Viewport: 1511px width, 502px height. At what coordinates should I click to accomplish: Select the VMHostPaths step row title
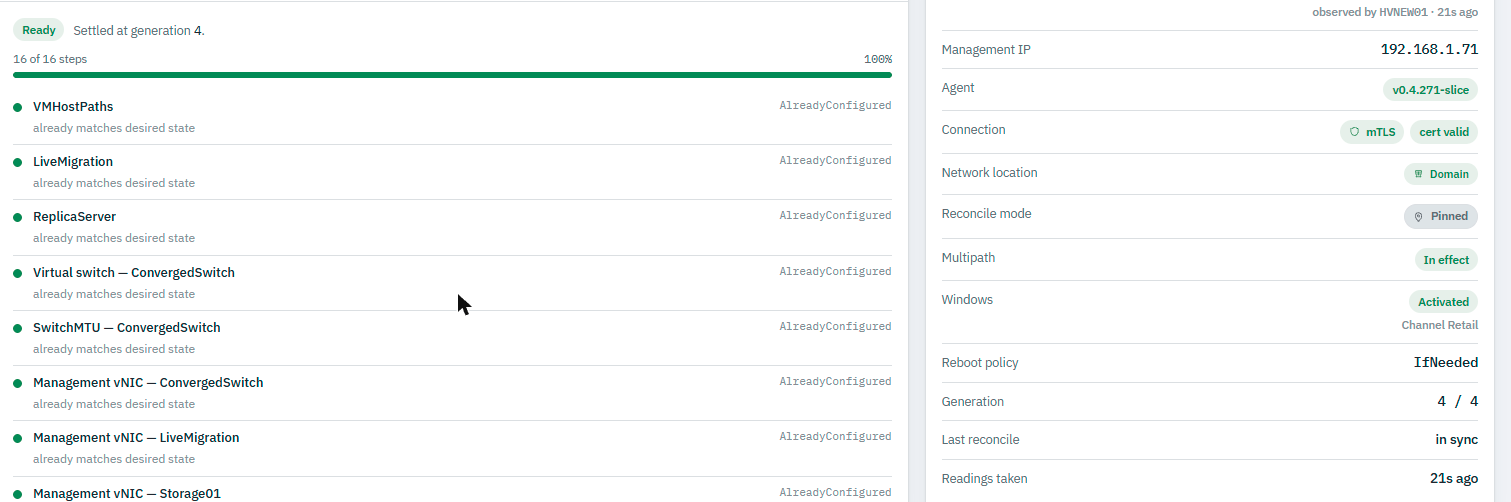(73, 107)
